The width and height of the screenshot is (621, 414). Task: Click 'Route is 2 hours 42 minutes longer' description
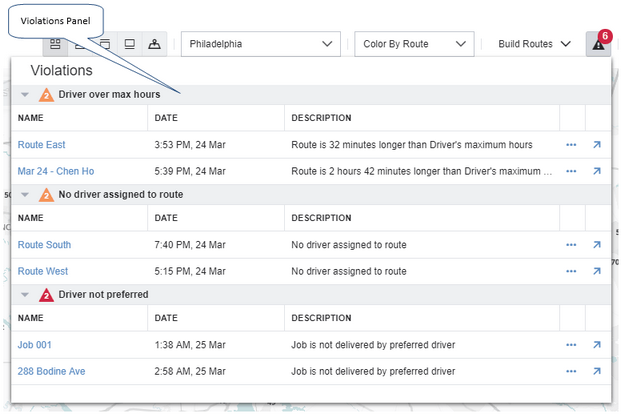pos(421,171)
